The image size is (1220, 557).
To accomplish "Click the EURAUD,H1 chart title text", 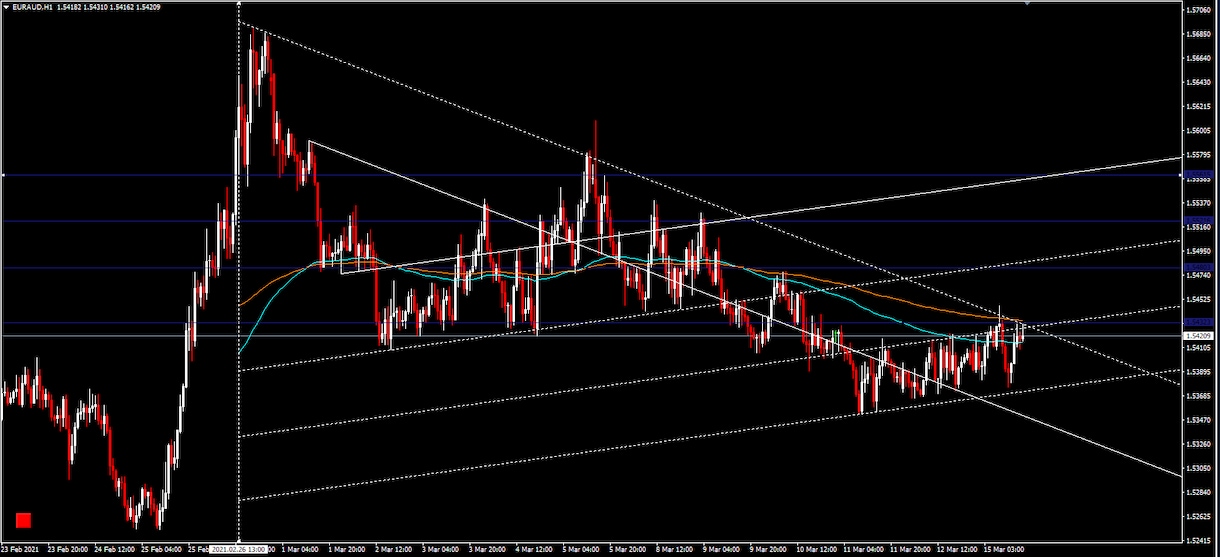I will 33,8.
